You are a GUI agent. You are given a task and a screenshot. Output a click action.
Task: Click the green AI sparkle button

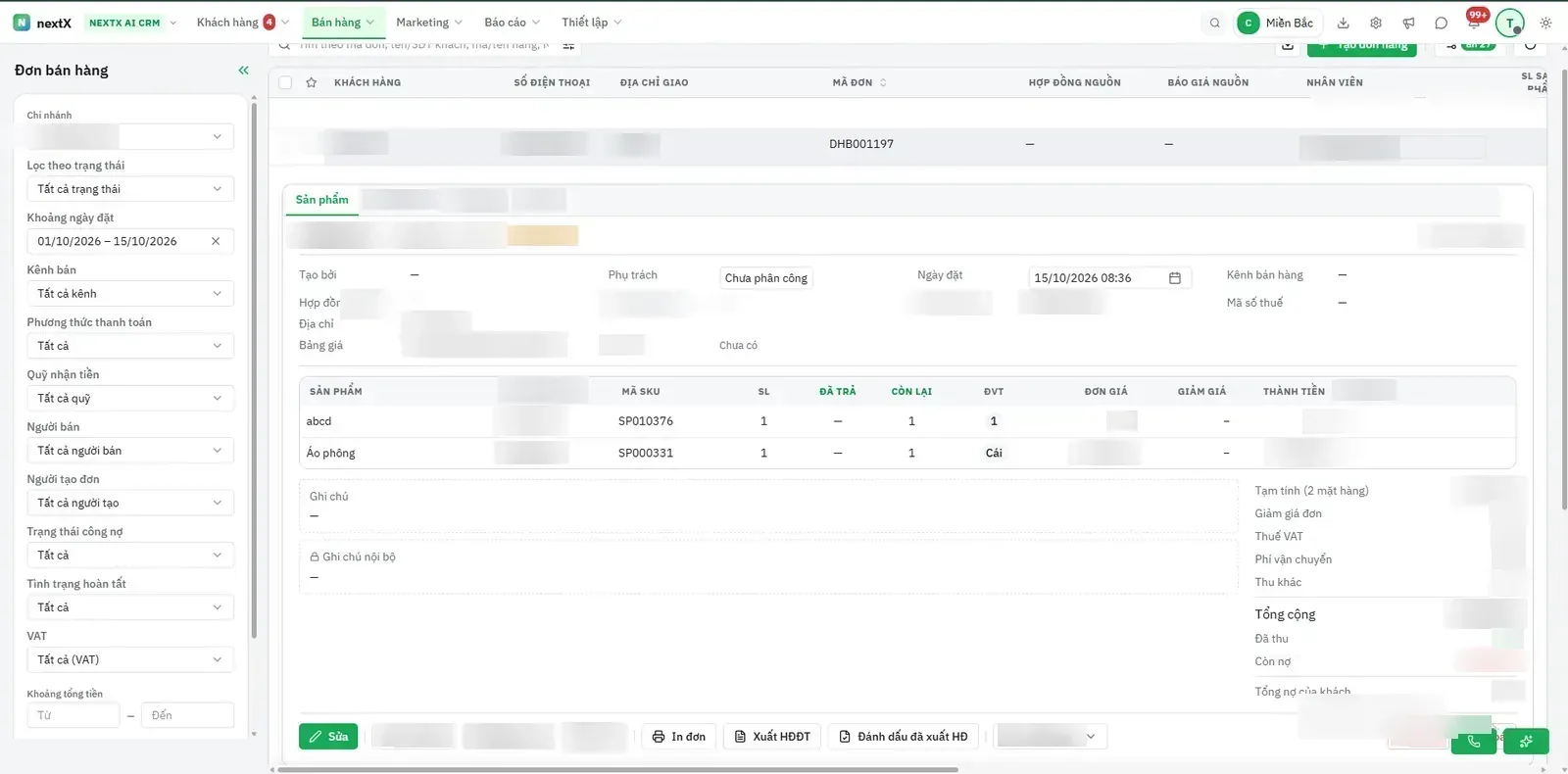1526,742
